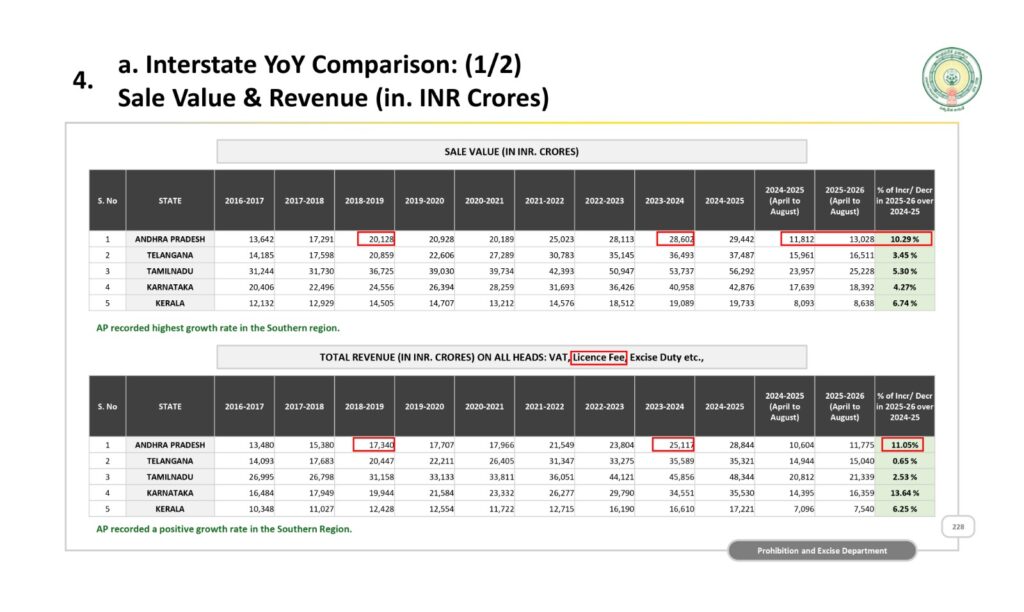Click the red-boxed Licence Fee text
The height and width of the screenshot is (612, 1024).
tap(598, 357)
